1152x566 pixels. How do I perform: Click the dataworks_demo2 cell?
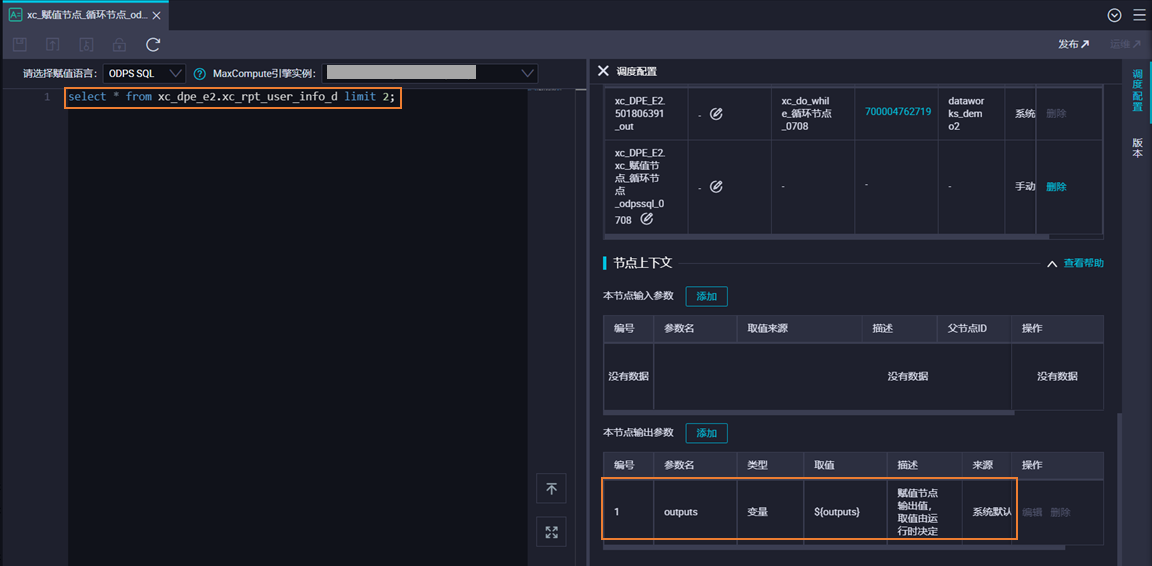(x=971, y=114)
